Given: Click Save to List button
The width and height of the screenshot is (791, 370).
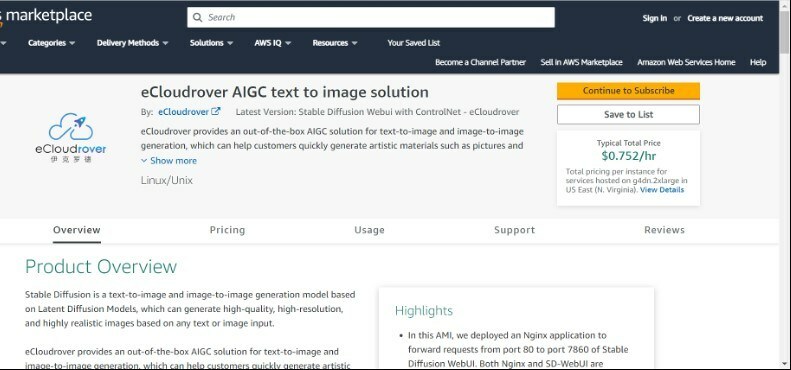Looking at the screenshot, I should coord(629,115).
